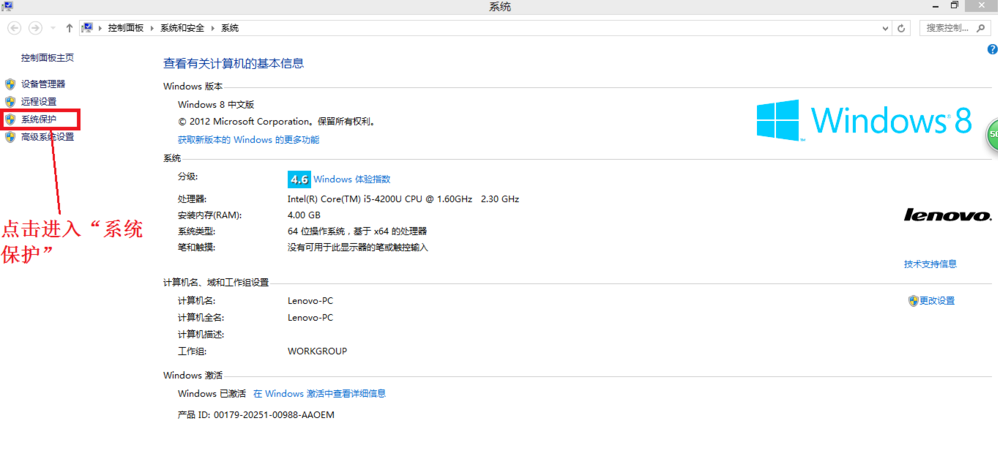Open 设备管理器 link

43,83
